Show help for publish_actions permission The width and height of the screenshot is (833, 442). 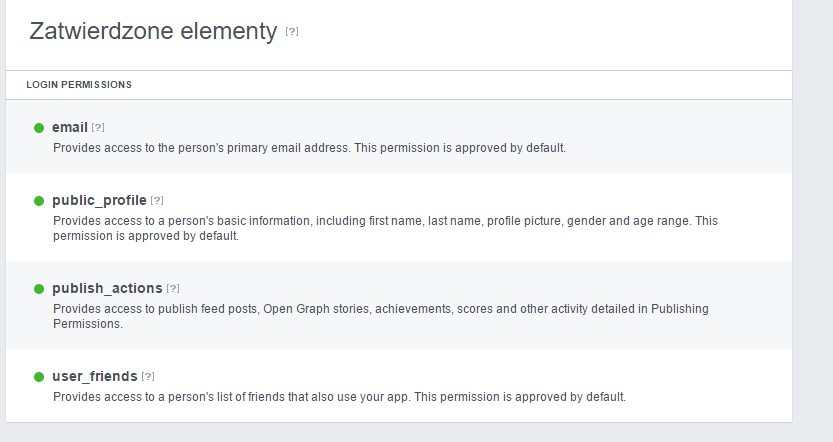[173, 289]
